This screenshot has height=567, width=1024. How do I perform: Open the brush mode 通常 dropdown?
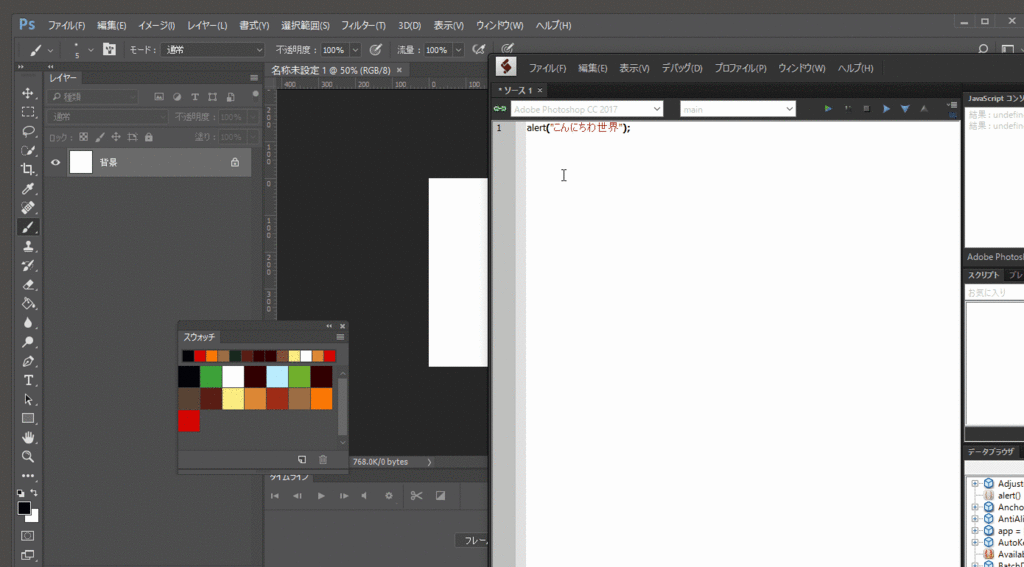[213, 50]
